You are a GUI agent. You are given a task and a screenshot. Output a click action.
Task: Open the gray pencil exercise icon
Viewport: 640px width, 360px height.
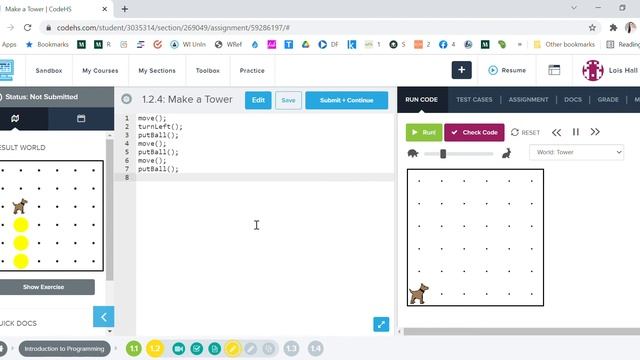point(251,349)
